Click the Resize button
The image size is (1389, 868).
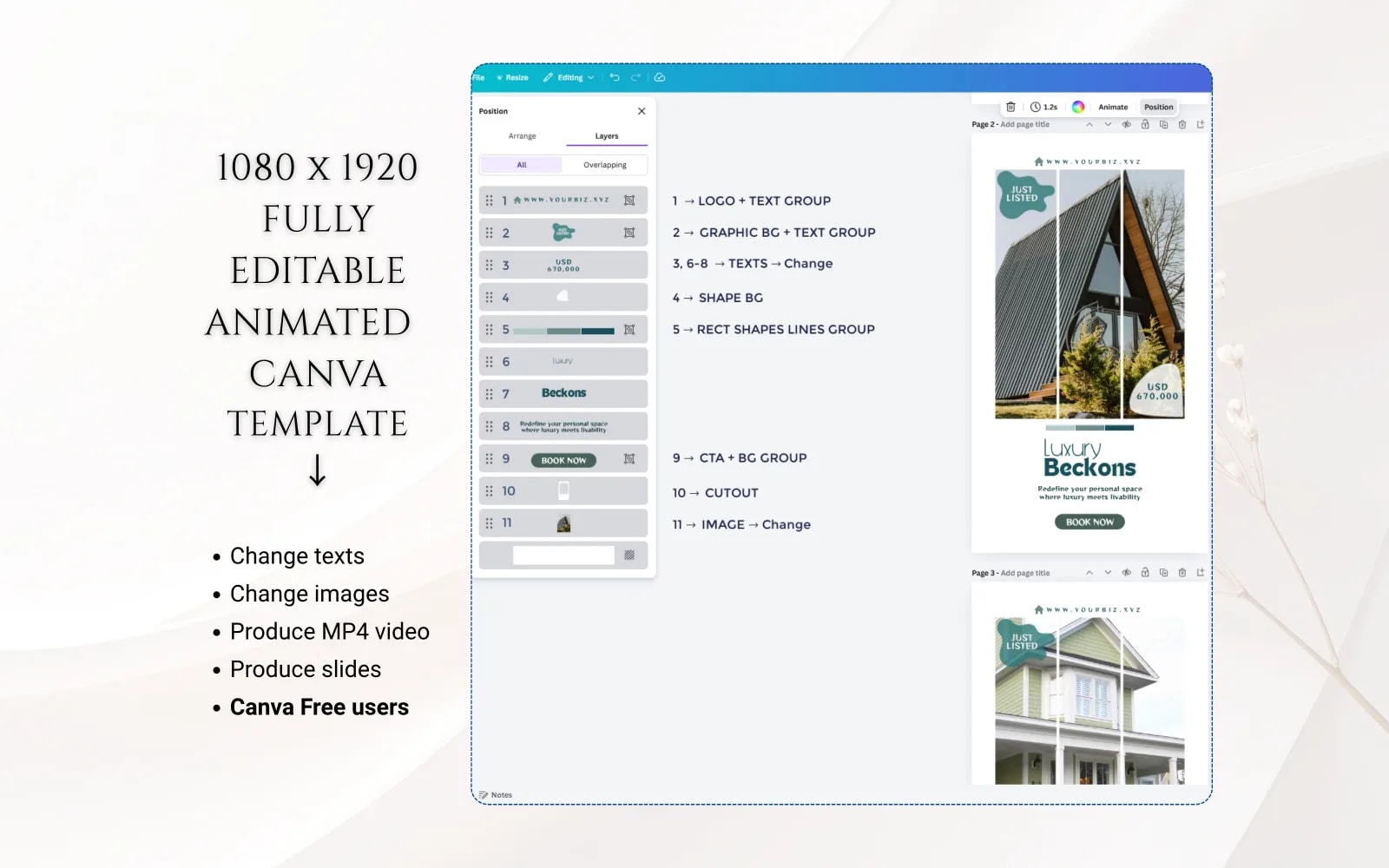512,77
